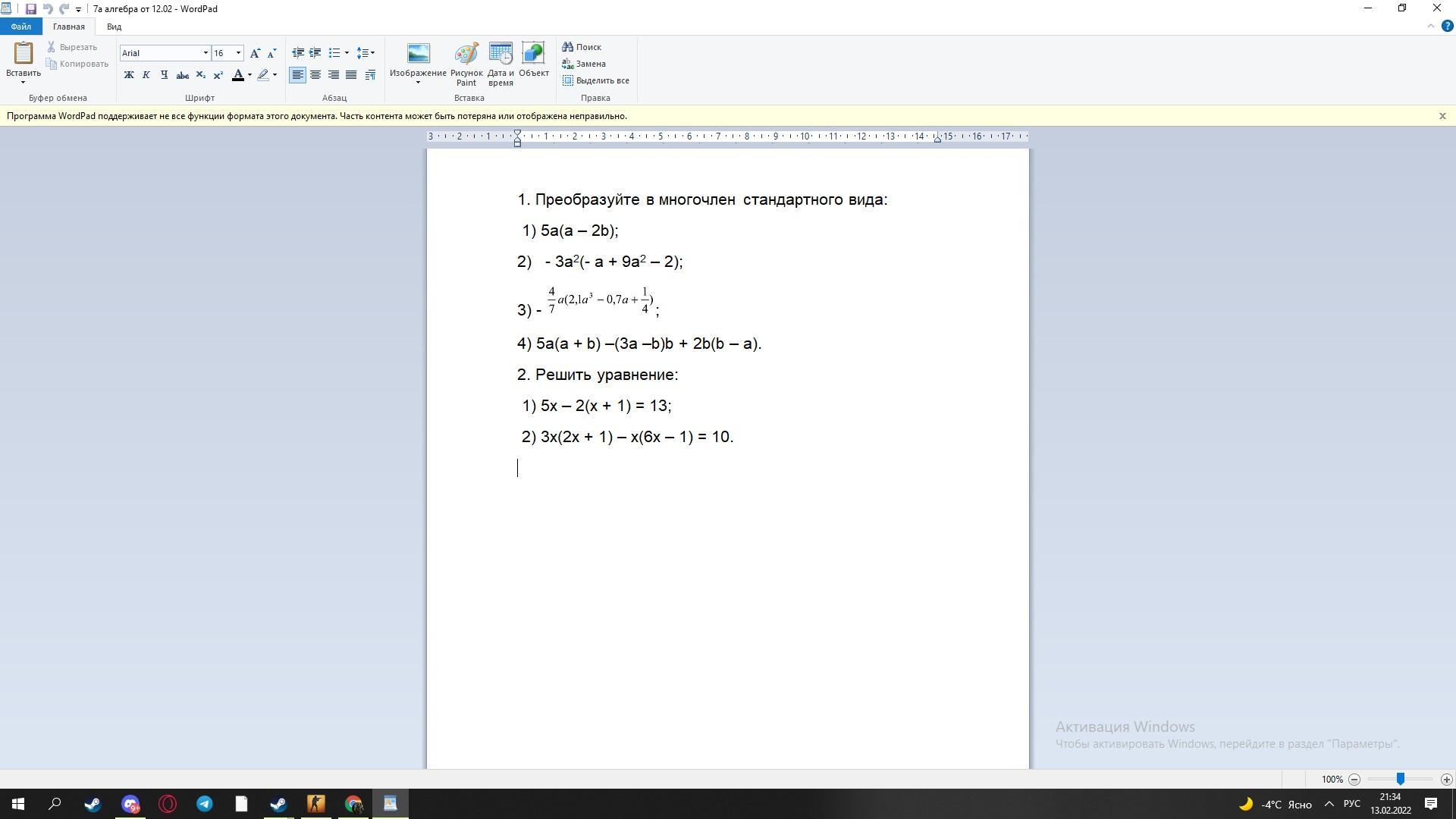Image resolution: width=1456 pixels, height=819 pixels.
Task: Insert an object (Объект)
Action: tap(533, 61)
